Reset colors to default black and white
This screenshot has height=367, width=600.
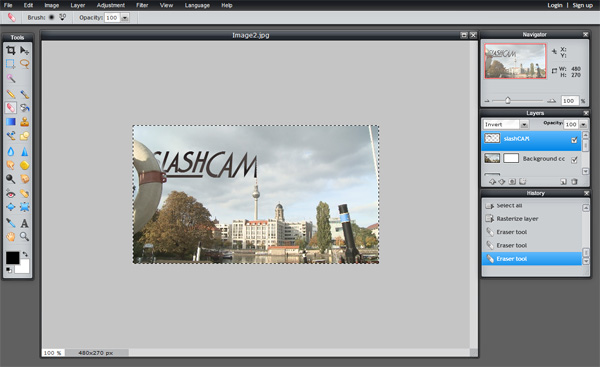8,270
